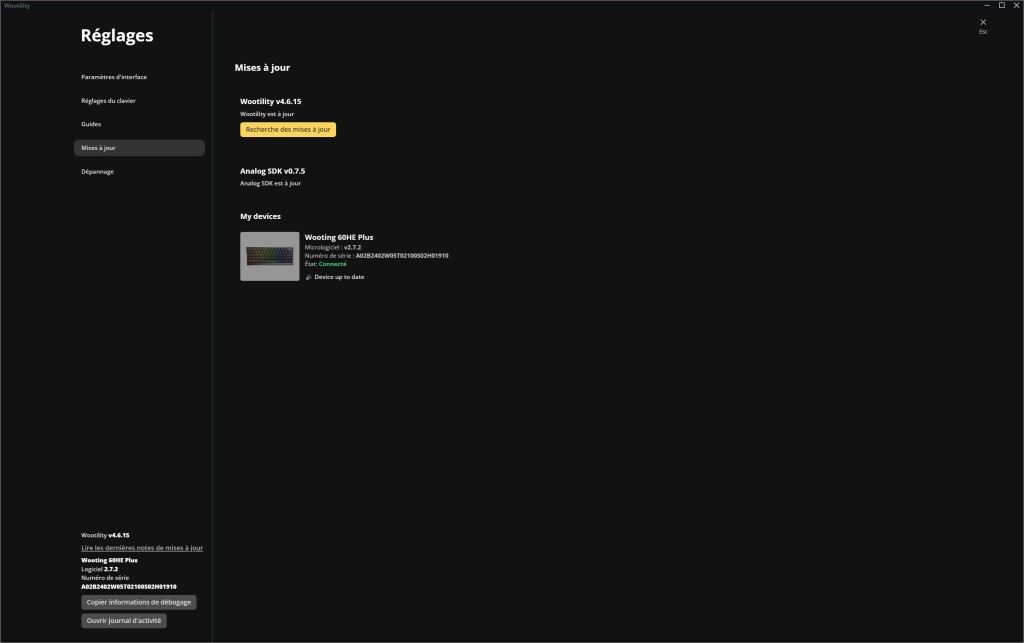Click the Micrologiciel v2.7.2 line
Viewport: 1024px width, 643px height.
[x=332, y=248]
